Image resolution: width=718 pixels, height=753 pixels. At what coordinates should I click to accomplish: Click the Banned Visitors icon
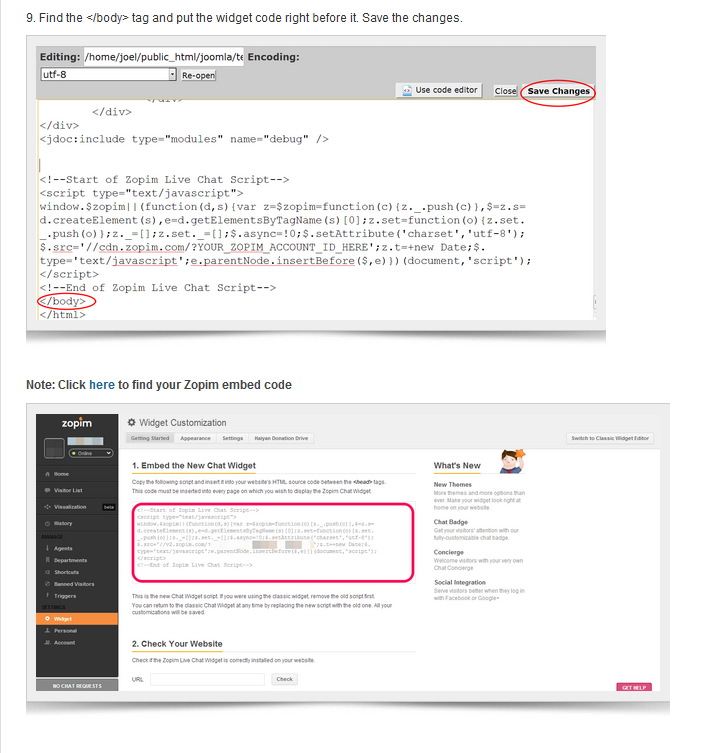coord(48,584)
